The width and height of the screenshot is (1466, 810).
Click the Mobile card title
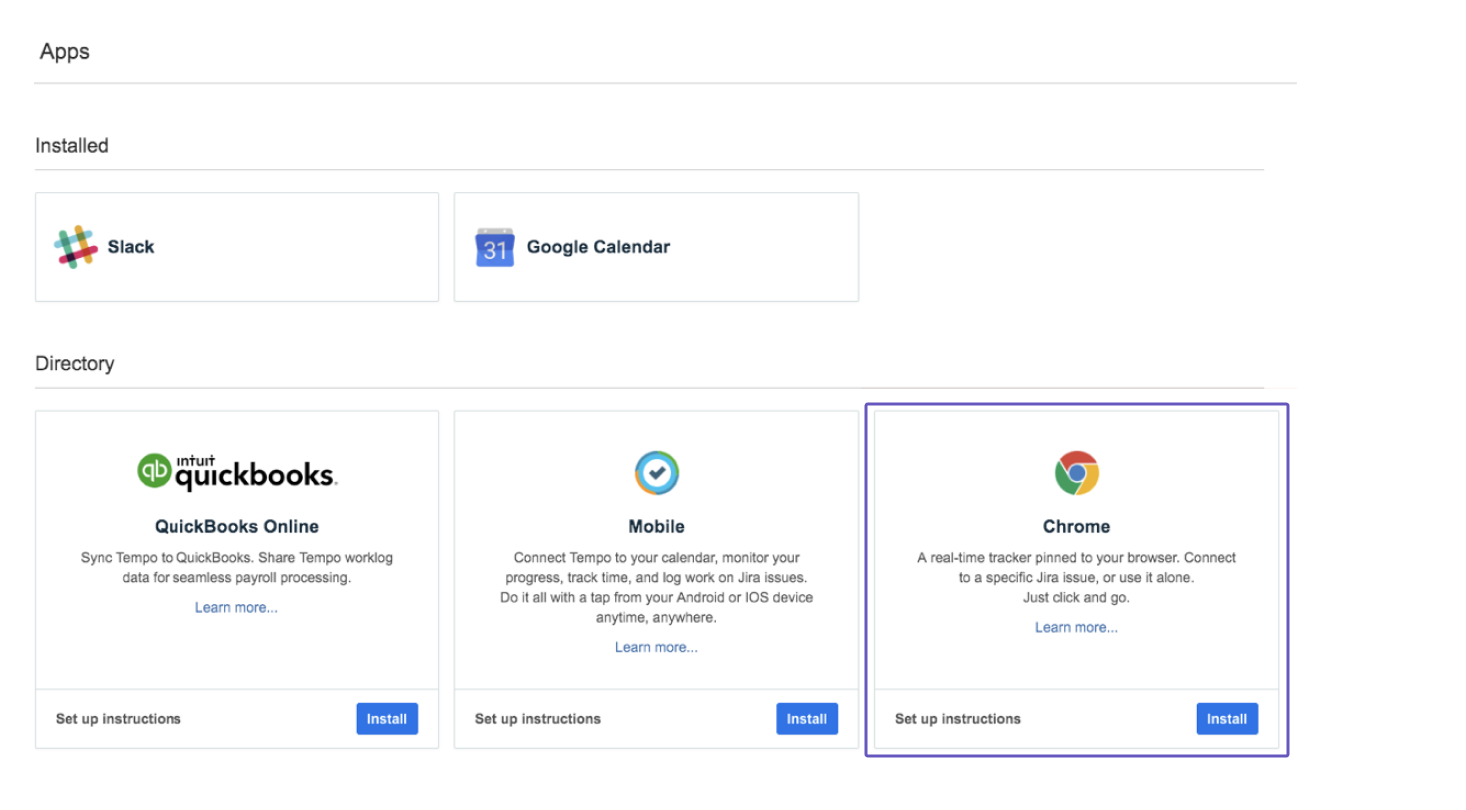point(656,526)
